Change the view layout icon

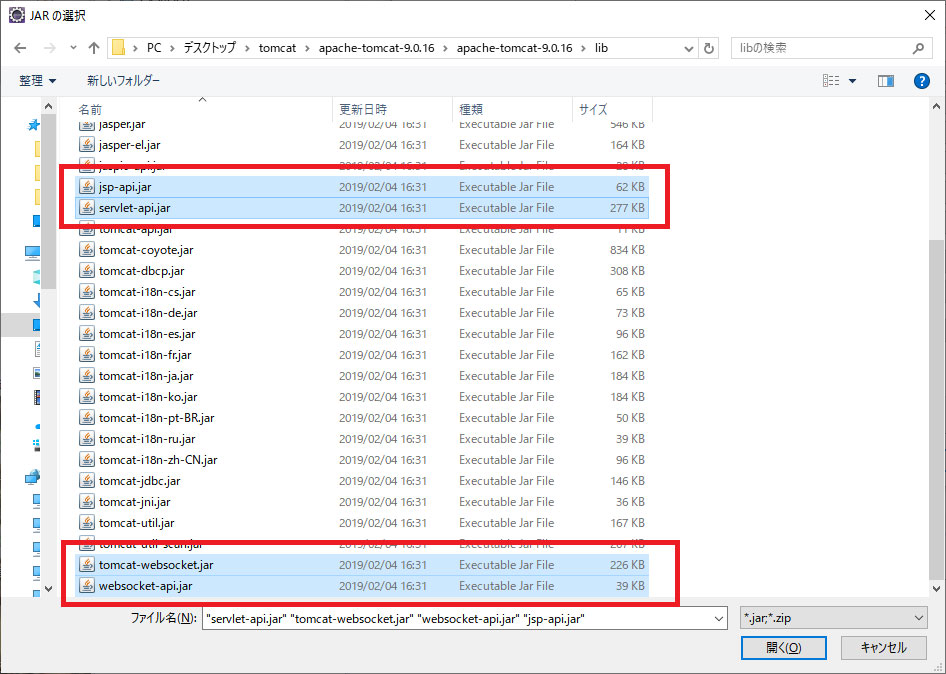pyautogui.click(x=831, y=80)
